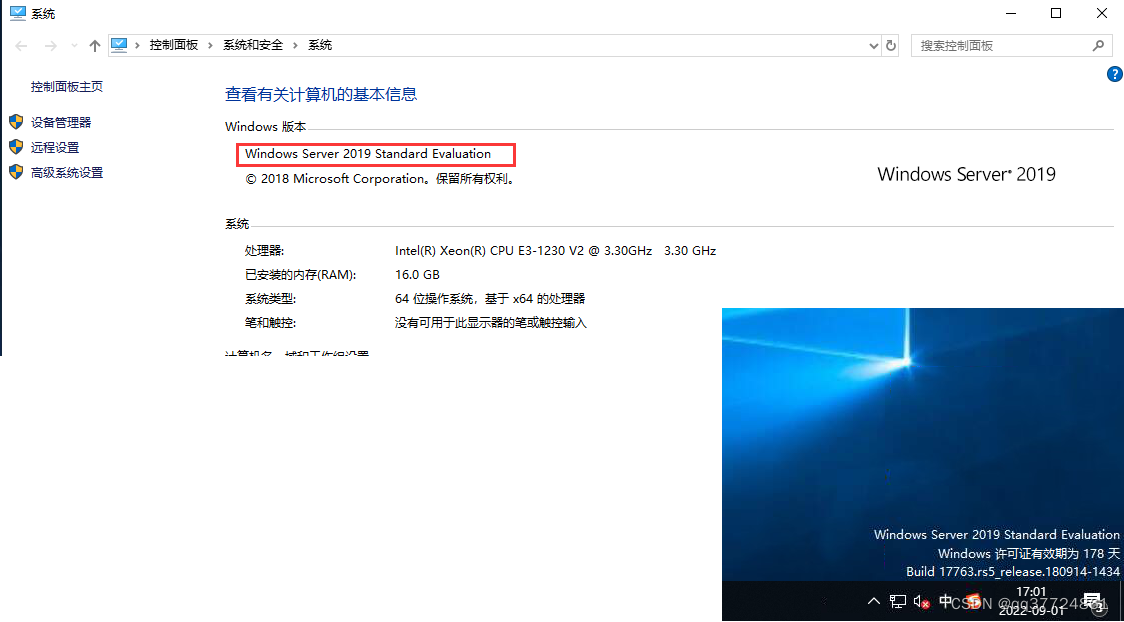This screenshot has width=1124, height=622.
Task: Expand the chevron before 控制面板 breadcrumb
Action: point(138,45)
